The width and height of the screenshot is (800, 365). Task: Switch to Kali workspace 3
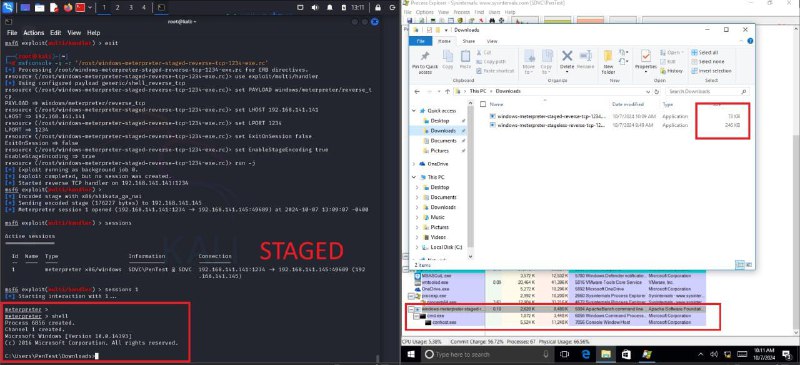(131, 8)
